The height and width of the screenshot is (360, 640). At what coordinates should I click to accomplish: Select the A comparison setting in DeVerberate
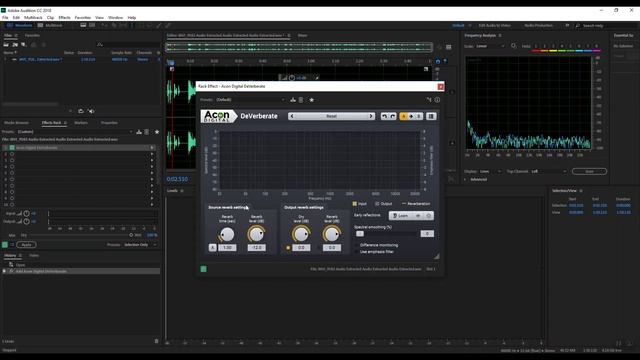(x=403, y=116)
